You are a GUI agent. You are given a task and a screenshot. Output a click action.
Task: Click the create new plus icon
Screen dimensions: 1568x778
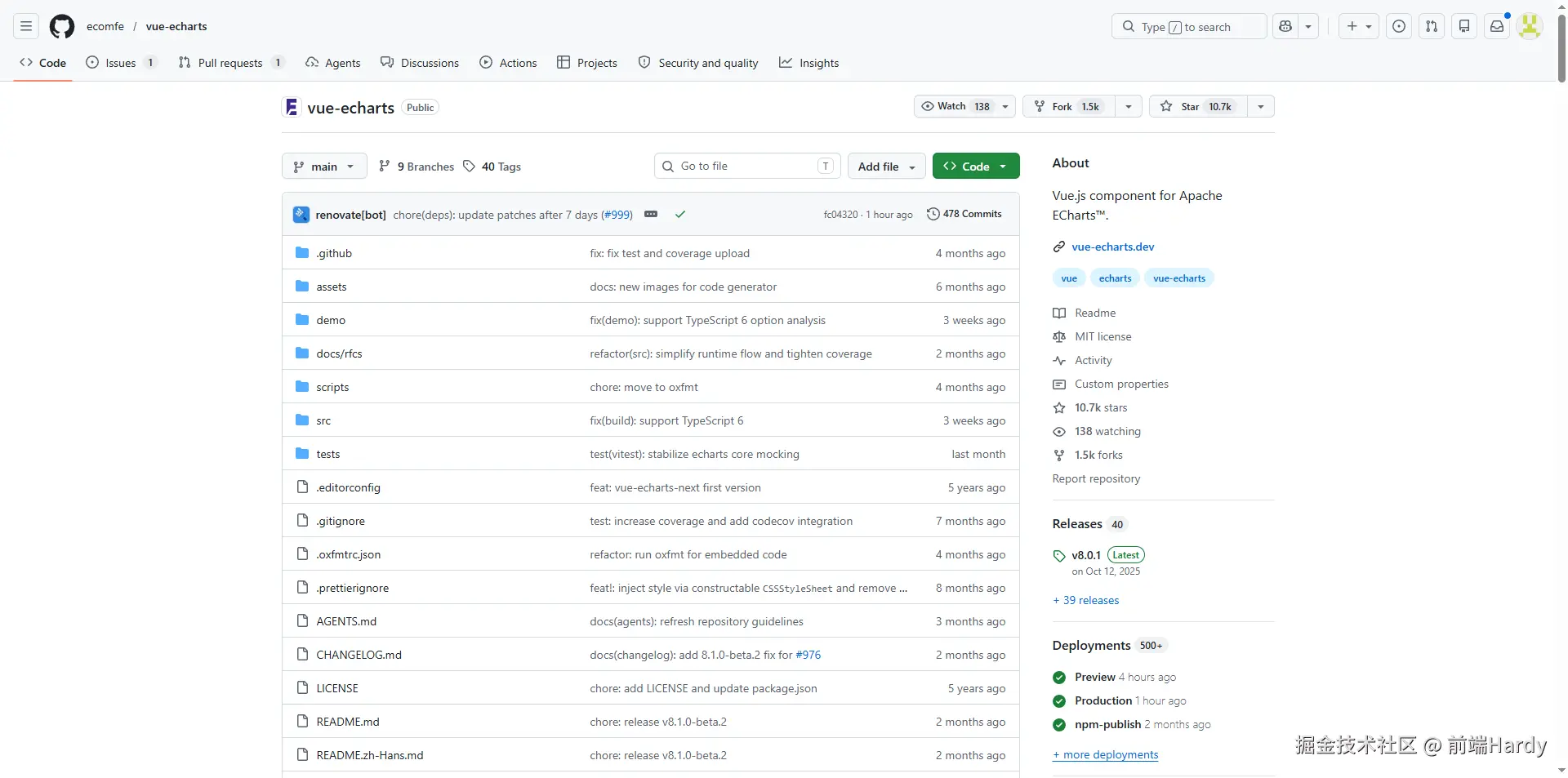coord(1352,26)
